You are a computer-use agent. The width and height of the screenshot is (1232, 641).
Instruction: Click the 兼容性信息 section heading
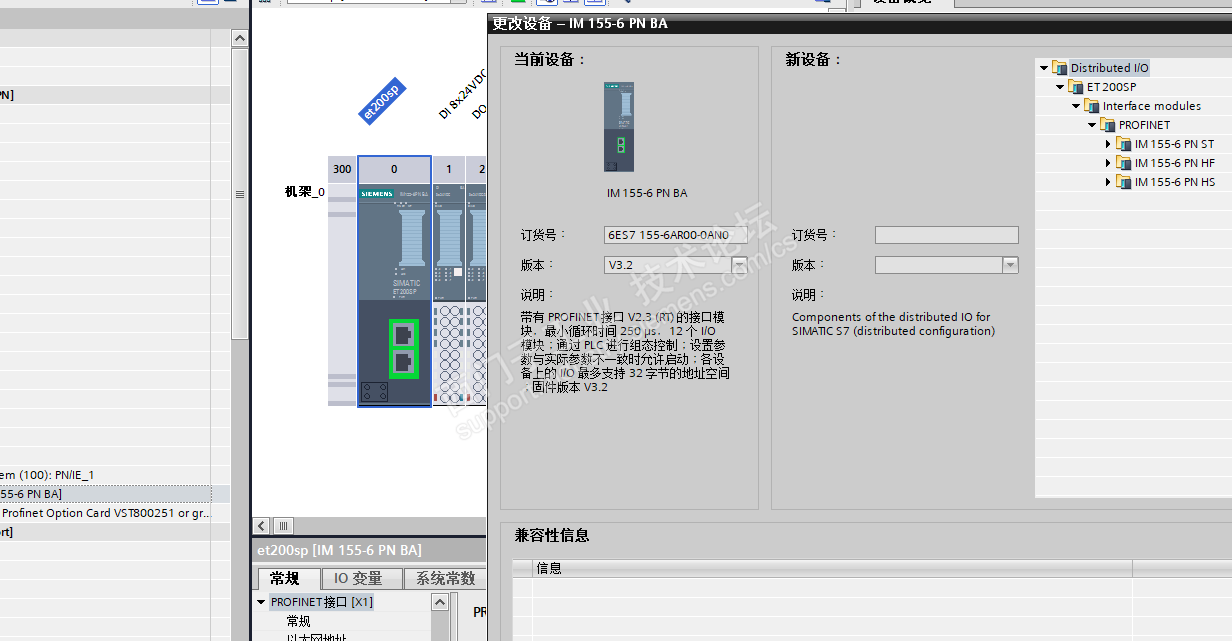(x=551, y=536)
